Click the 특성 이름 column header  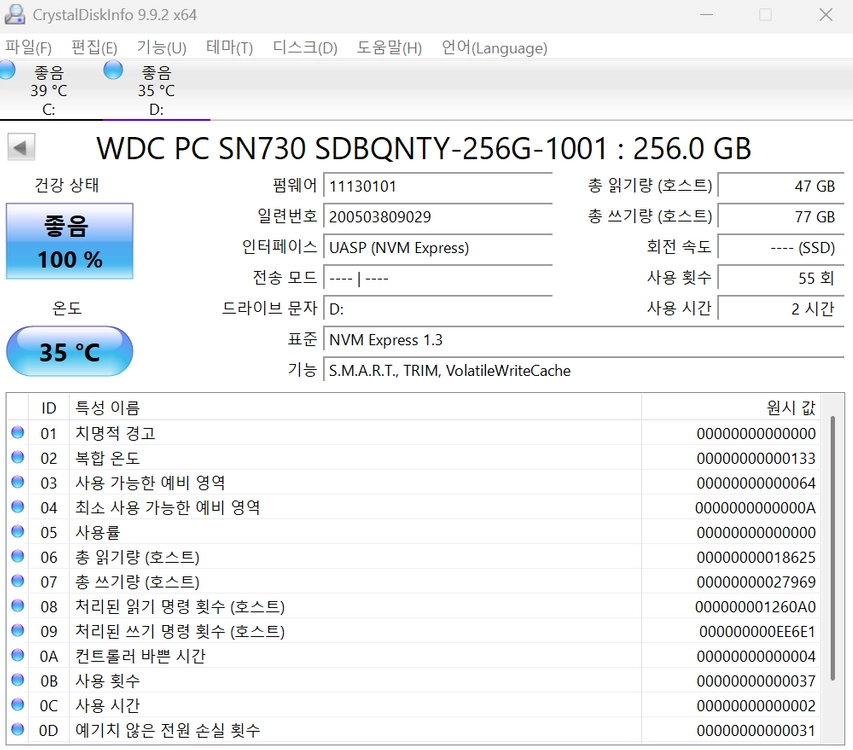tap(355, 407)
